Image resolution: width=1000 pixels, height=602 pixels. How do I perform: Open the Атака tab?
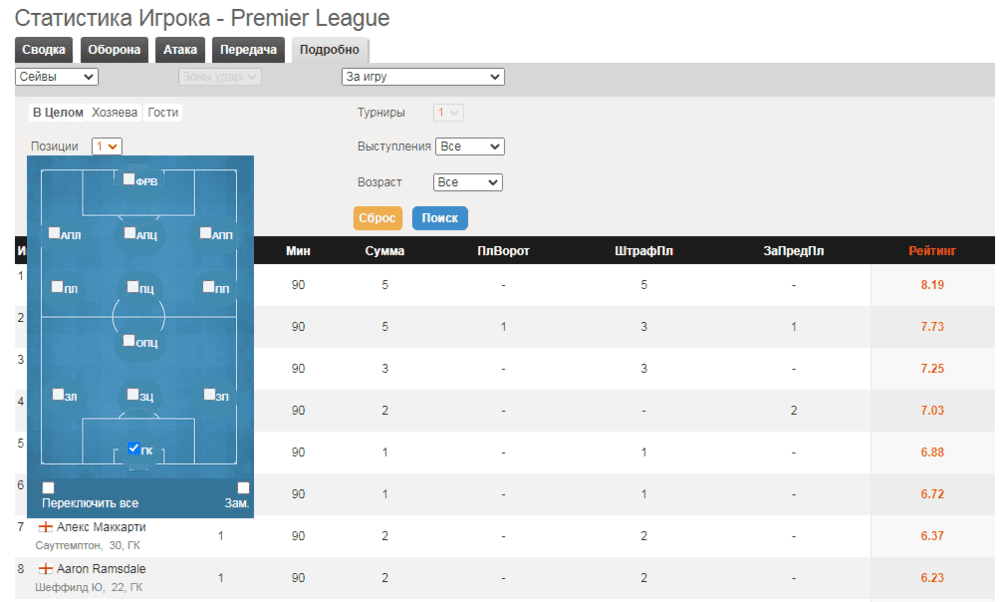(180, 50)
